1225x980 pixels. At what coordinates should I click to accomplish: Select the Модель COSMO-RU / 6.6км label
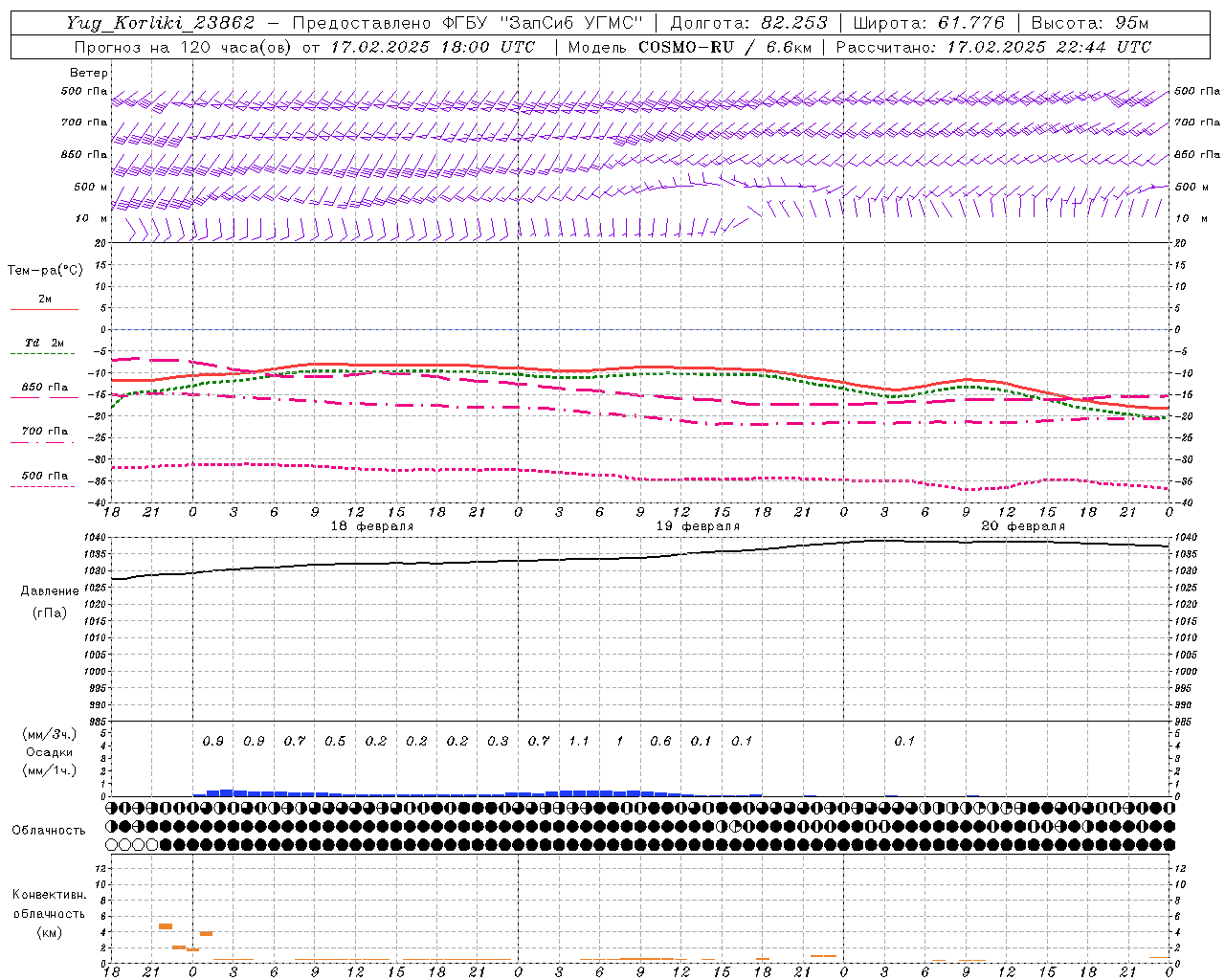[690, 47]
